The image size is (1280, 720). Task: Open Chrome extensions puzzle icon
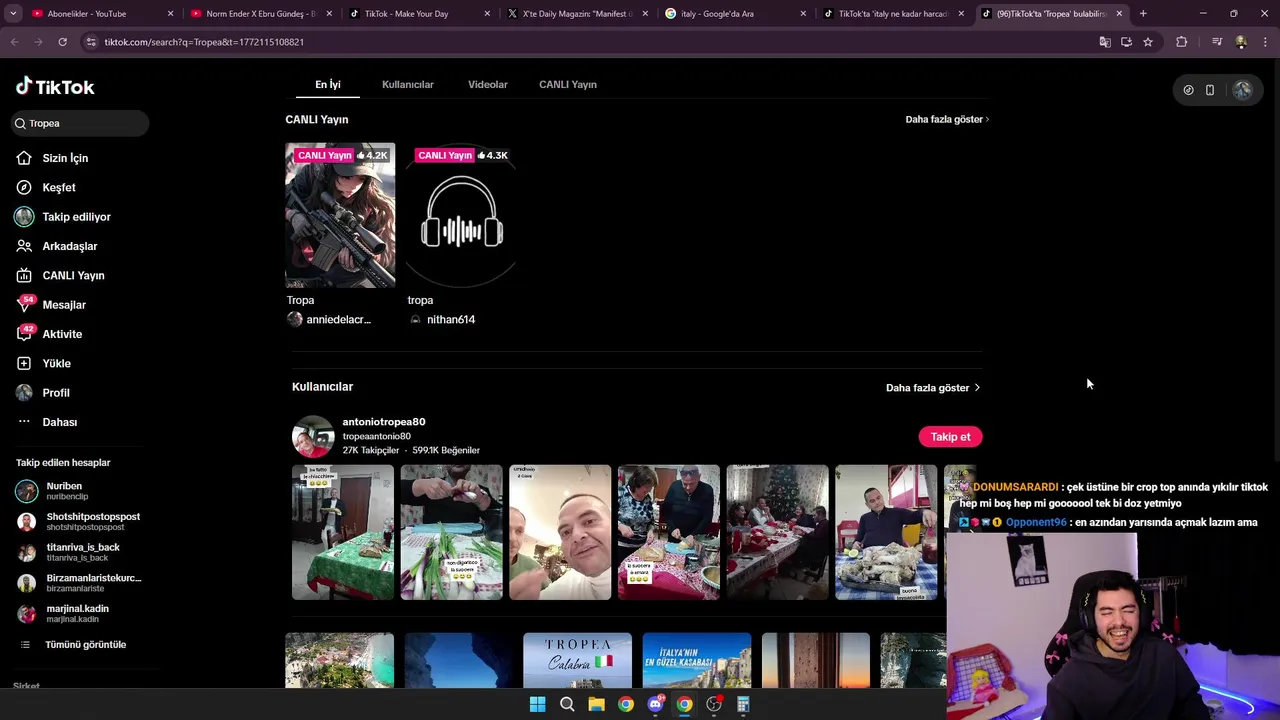1182,42
